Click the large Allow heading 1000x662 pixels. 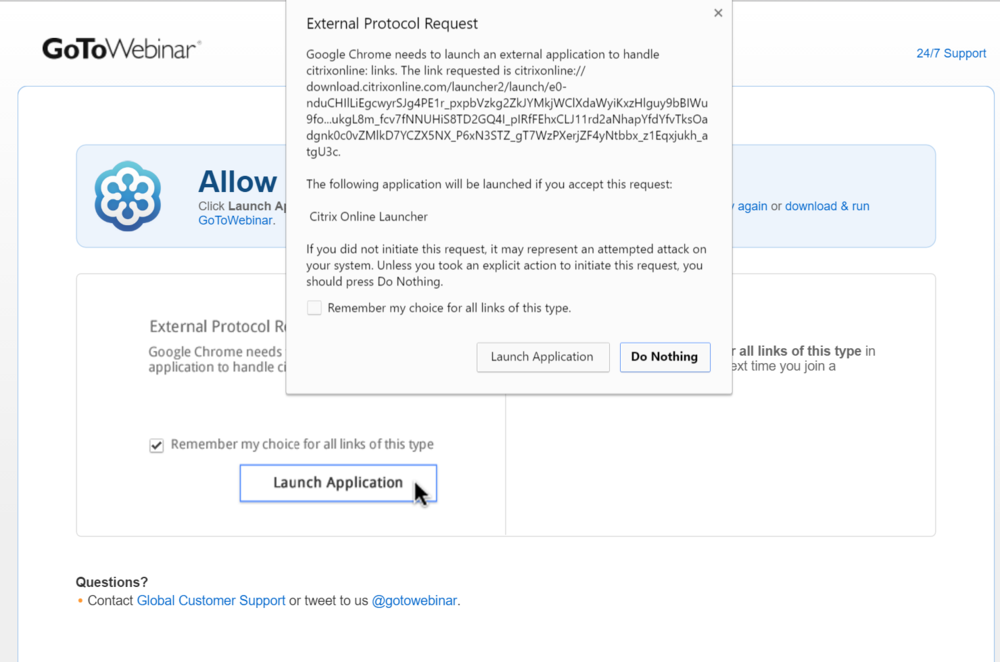click(x=238, y=181)
